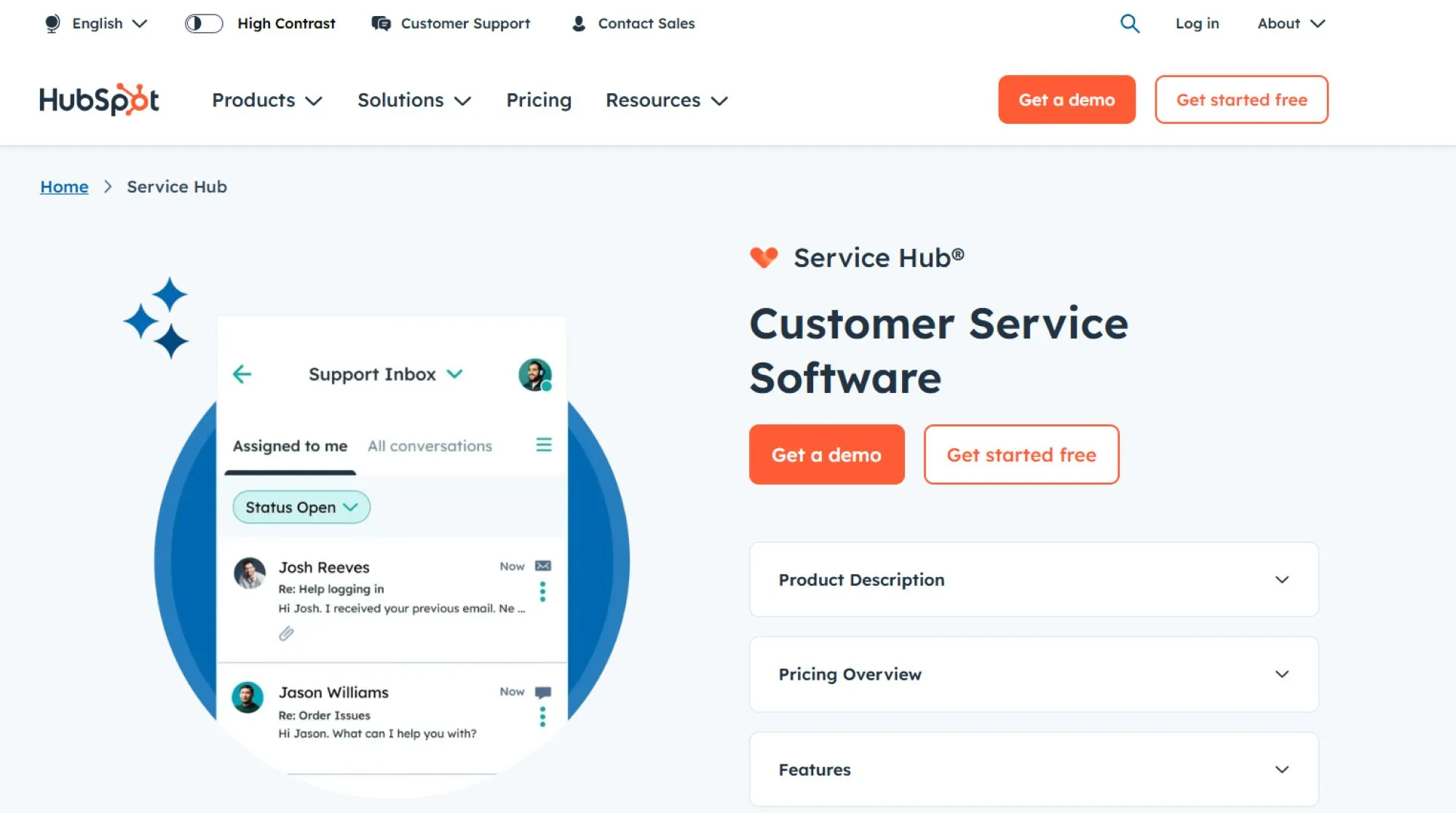The width and height of the screenshot is (1456, 813).
Task: Click the Contact Sales person icon
Action: [579, 23]
